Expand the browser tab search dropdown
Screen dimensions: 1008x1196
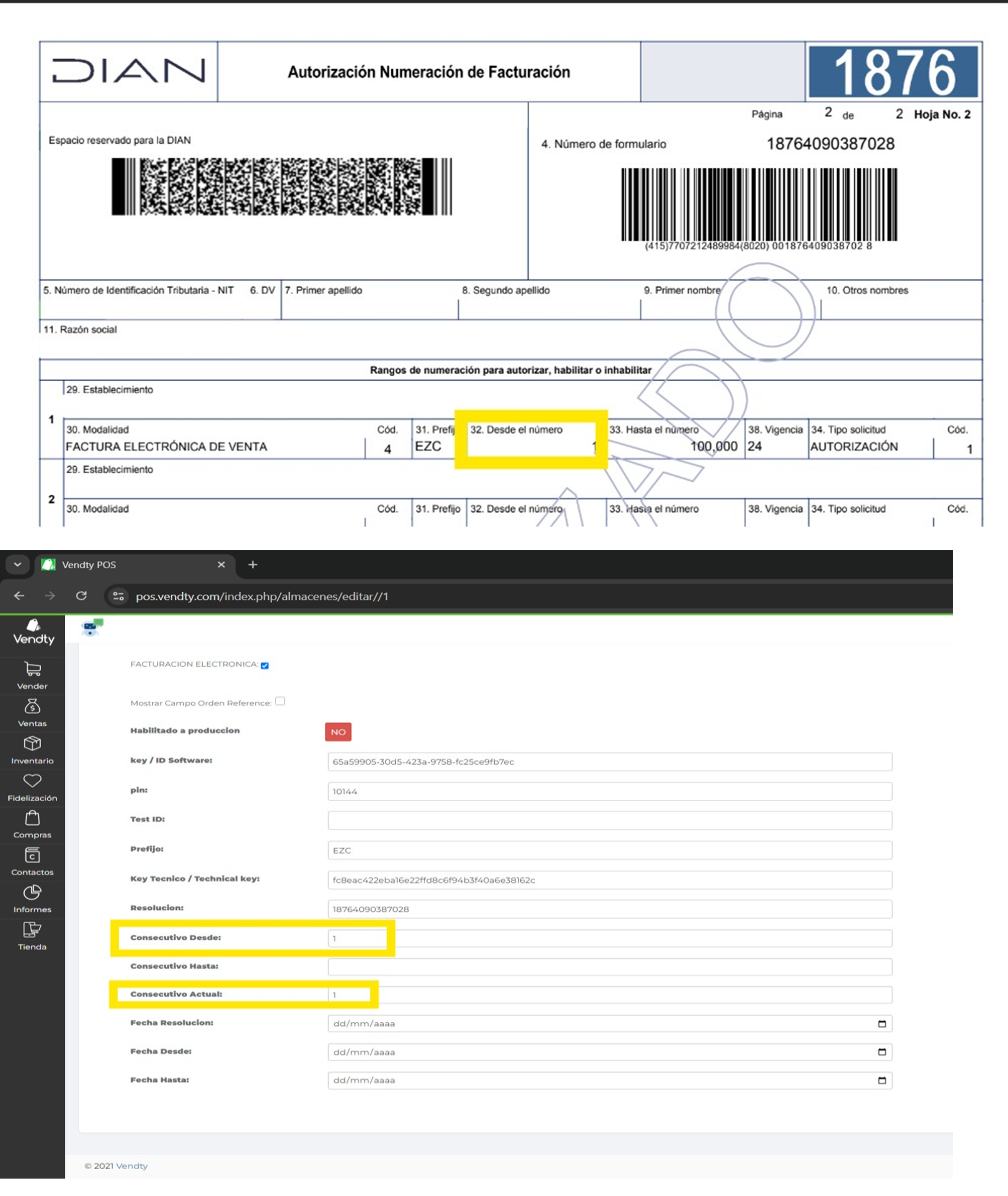[18, 564]
